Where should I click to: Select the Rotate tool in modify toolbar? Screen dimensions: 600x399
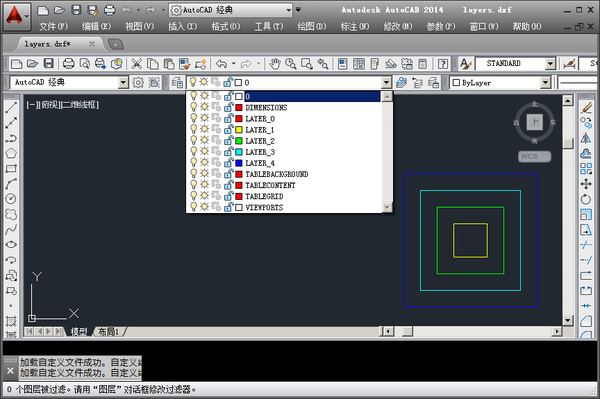[585, 199]
